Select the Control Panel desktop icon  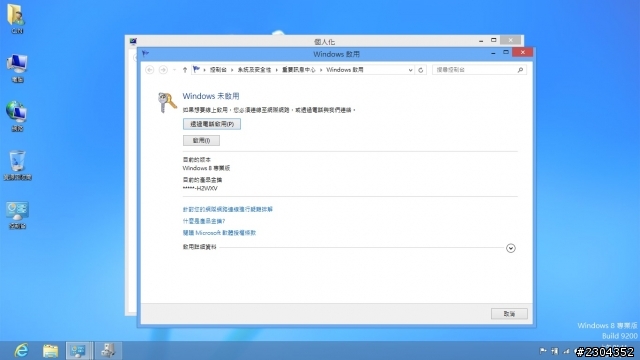pos(17,215)
